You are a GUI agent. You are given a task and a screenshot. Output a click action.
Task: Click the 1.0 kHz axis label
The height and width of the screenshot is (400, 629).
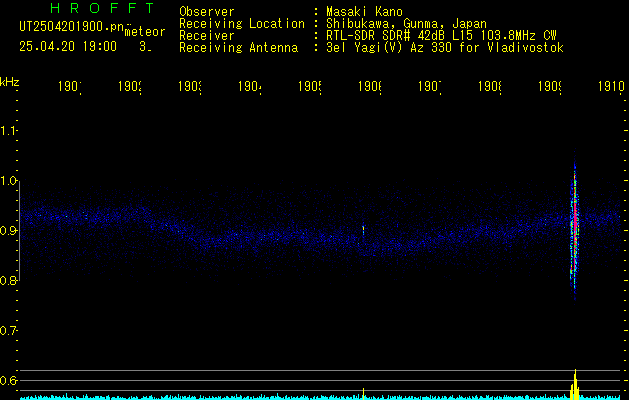click(x=8, y=181)
